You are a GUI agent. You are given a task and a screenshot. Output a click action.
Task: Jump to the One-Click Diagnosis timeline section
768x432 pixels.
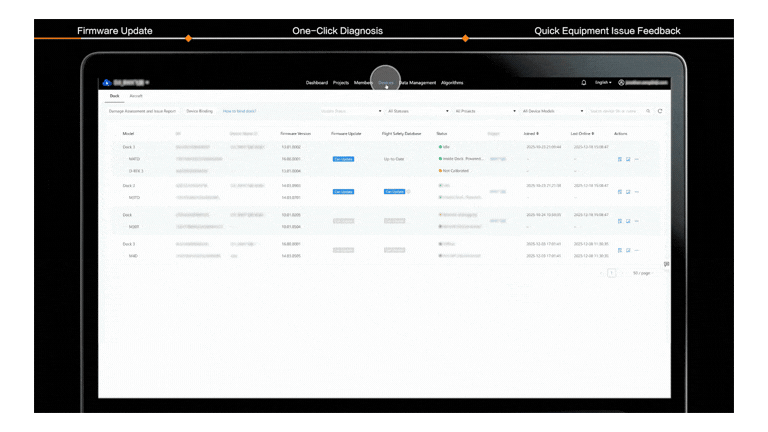337,31
